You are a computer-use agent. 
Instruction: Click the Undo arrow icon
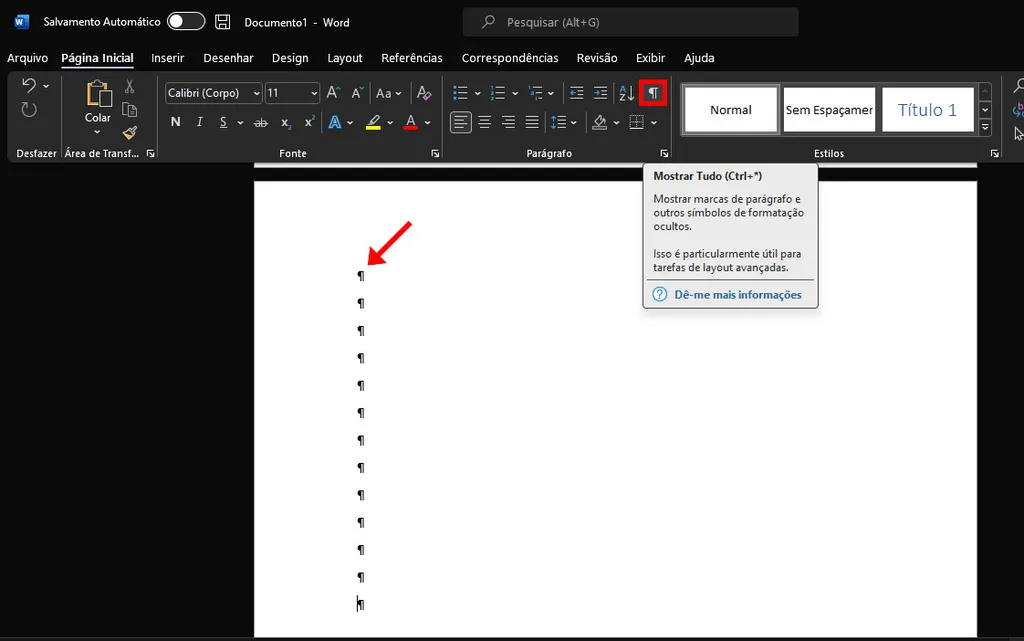tap(29, 87)
